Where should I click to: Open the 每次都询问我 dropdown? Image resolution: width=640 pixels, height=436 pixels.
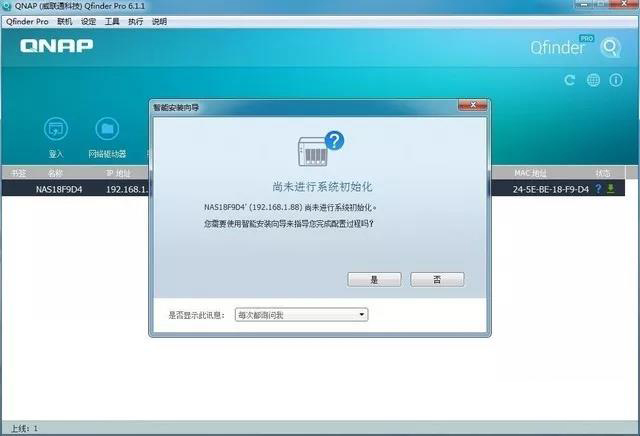coord(301,315)
